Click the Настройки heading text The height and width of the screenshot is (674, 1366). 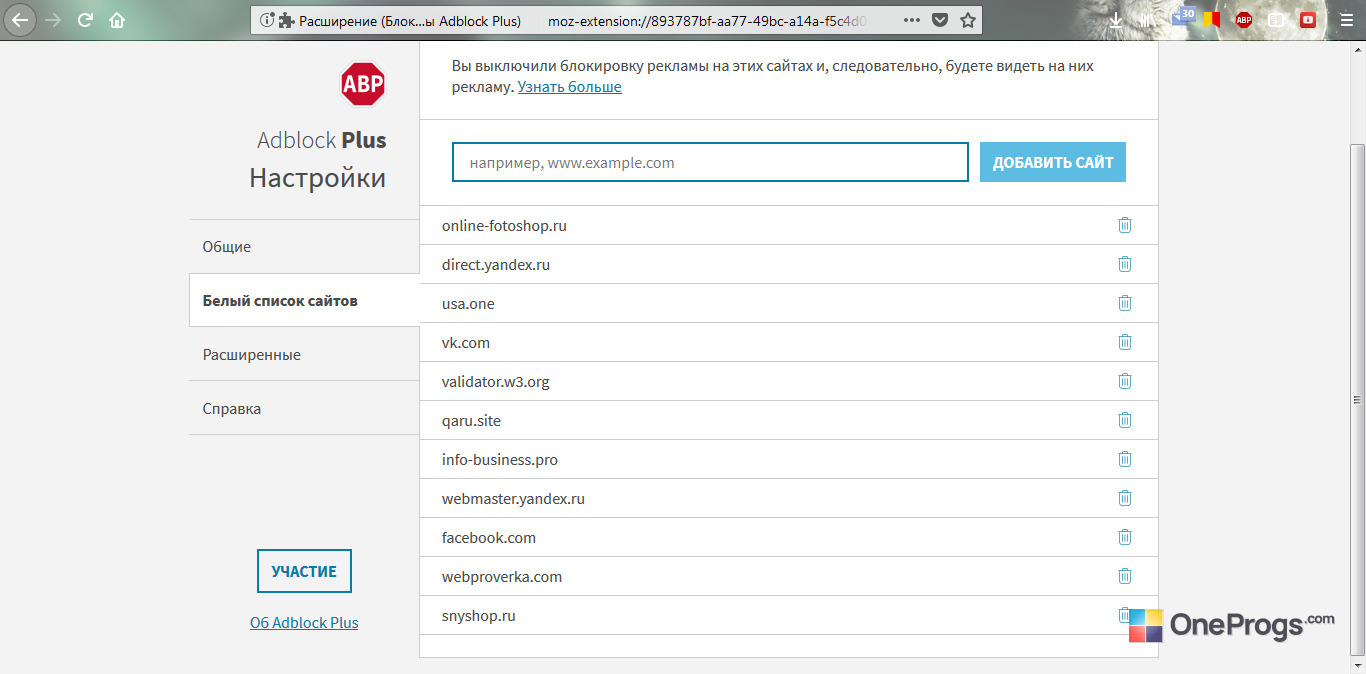[x=318, y=178]
